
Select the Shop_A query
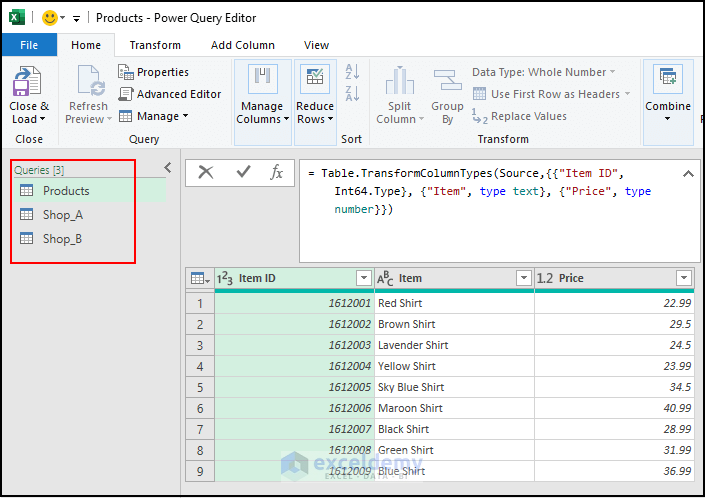pyautogui.click(x=62, y=215)
